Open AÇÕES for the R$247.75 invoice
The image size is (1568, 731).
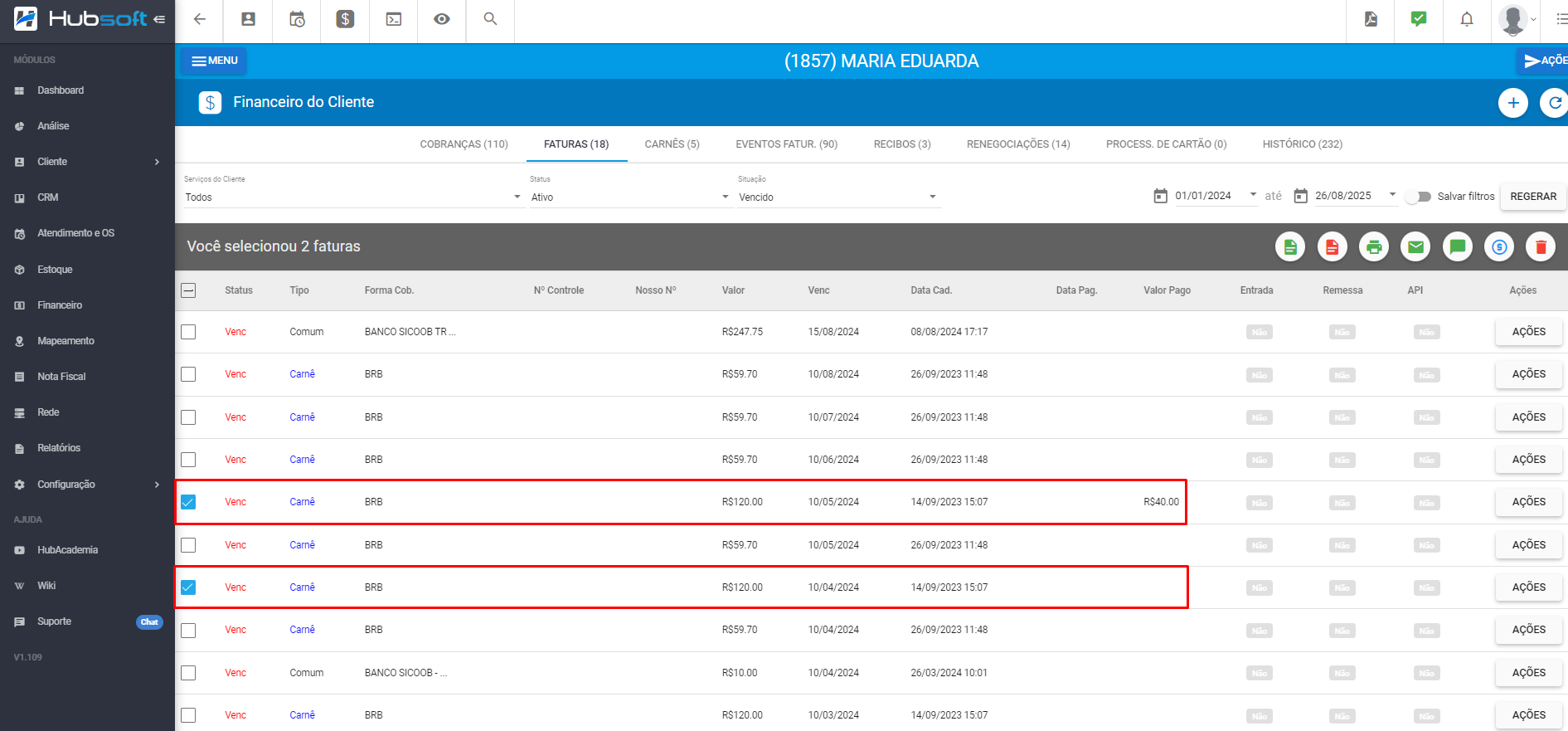[1528, 332]
